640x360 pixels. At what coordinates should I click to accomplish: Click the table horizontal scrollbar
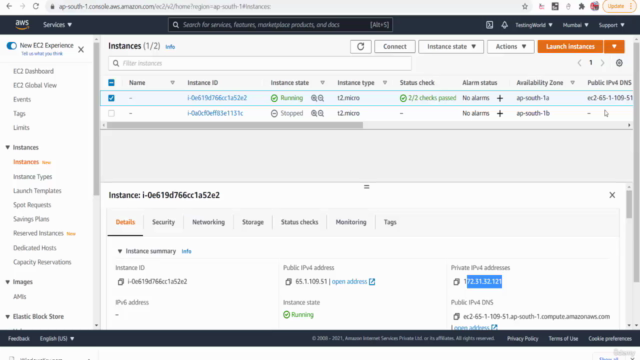[235, 125]
